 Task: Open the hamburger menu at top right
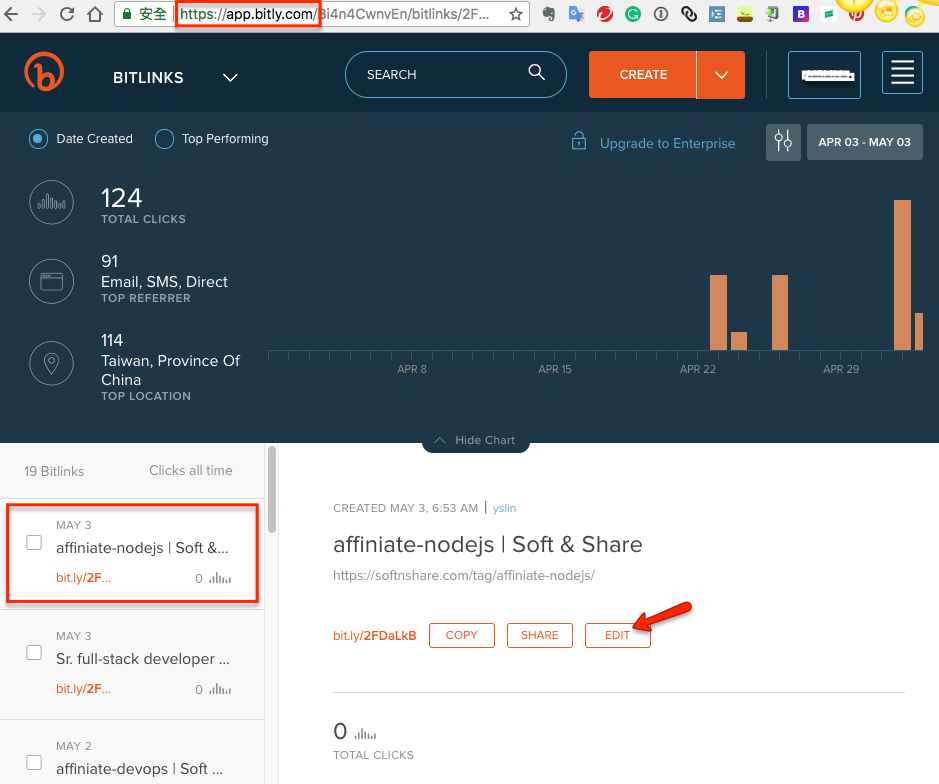[x=901, y=73]
